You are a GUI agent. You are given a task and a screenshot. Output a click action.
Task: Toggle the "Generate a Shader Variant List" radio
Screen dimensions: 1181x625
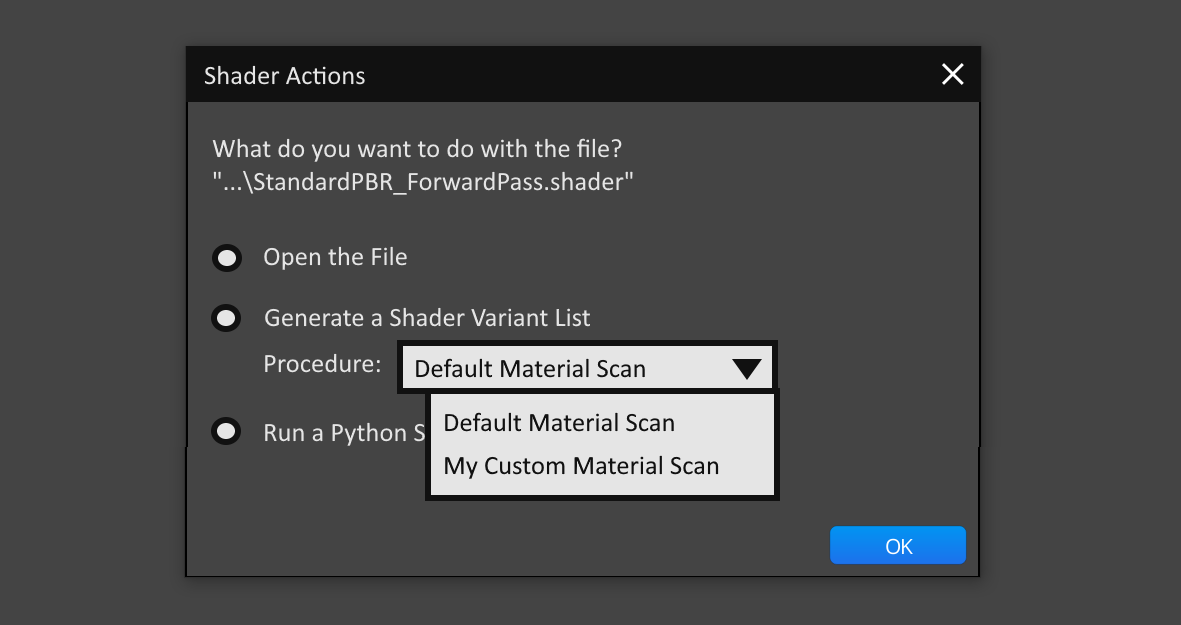227,318
